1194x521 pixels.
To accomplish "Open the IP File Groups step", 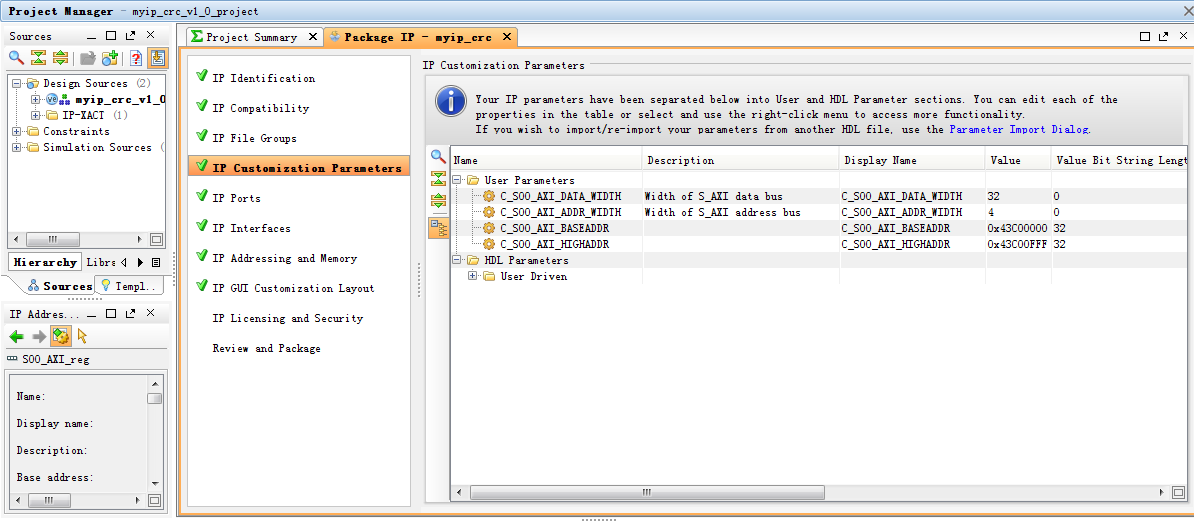I will (254, 139).
